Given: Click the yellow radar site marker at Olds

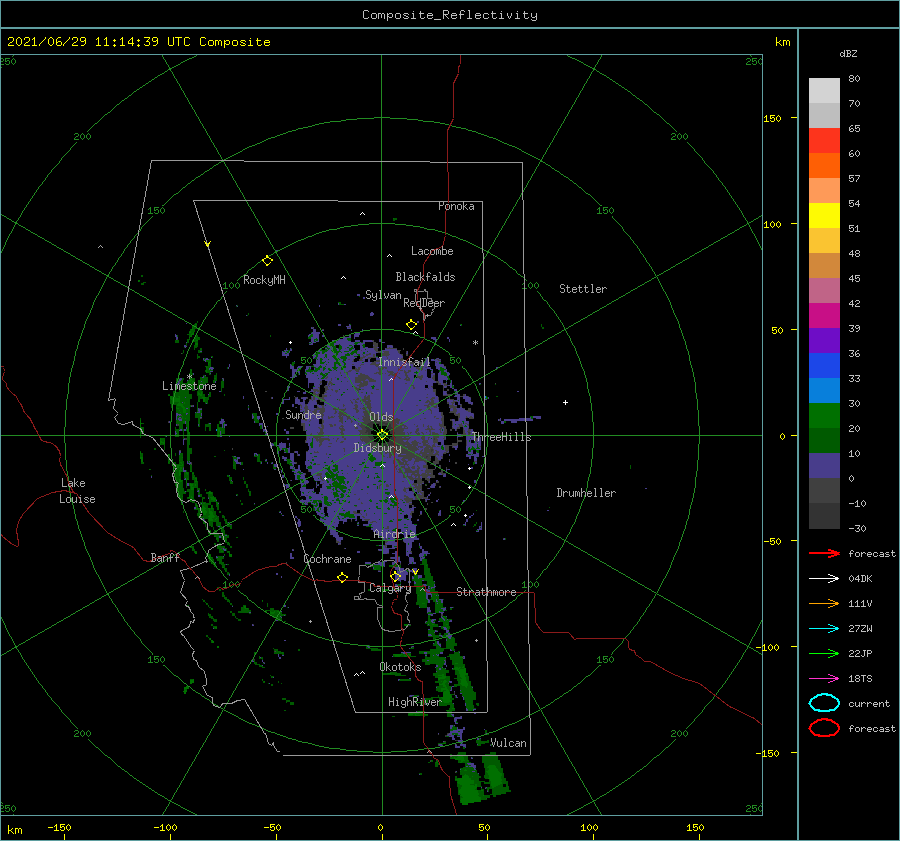Looking at the screenshot, I should 382,435.
